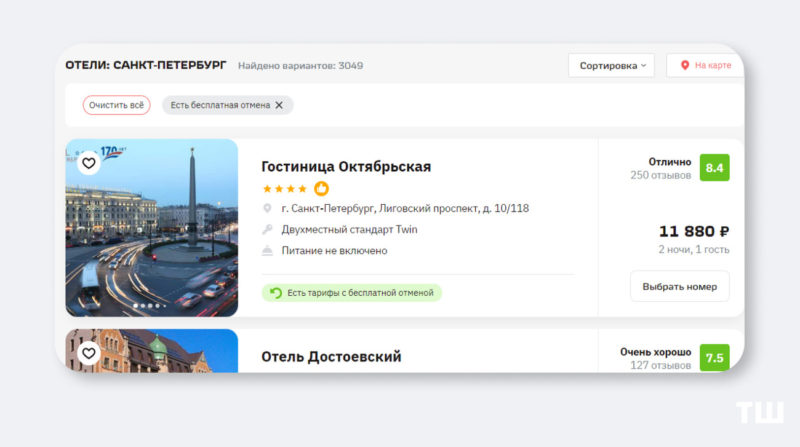Image resolution: width=800 pixels, height=447 pixels.
Task: Open the Сортировка dropdown
Action: click(x=611, y=65)
